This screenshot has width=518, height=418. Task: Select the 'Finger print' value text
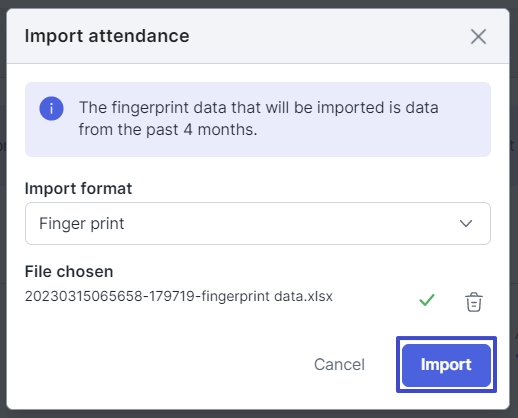pos(82,223)
